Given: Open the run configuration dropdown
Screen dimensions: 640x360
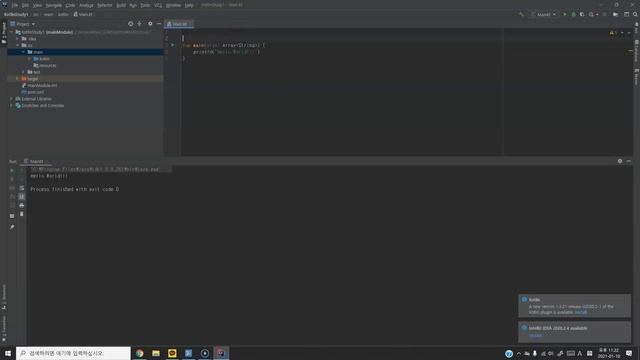Looking at the screenshot, I should click(543, 14).
